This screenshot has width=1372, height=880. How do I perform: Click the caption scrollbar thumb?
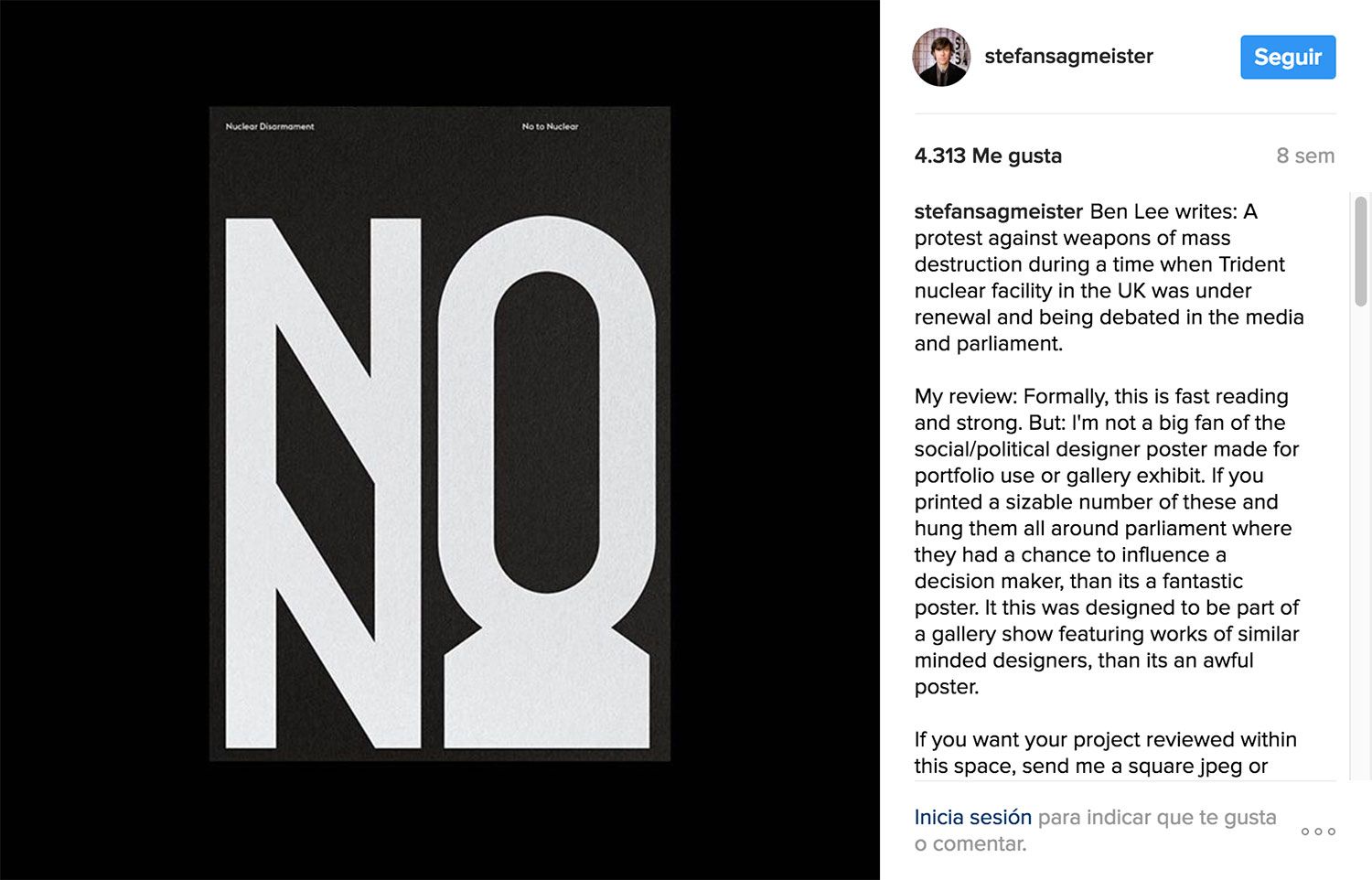tap(1361, 252)
